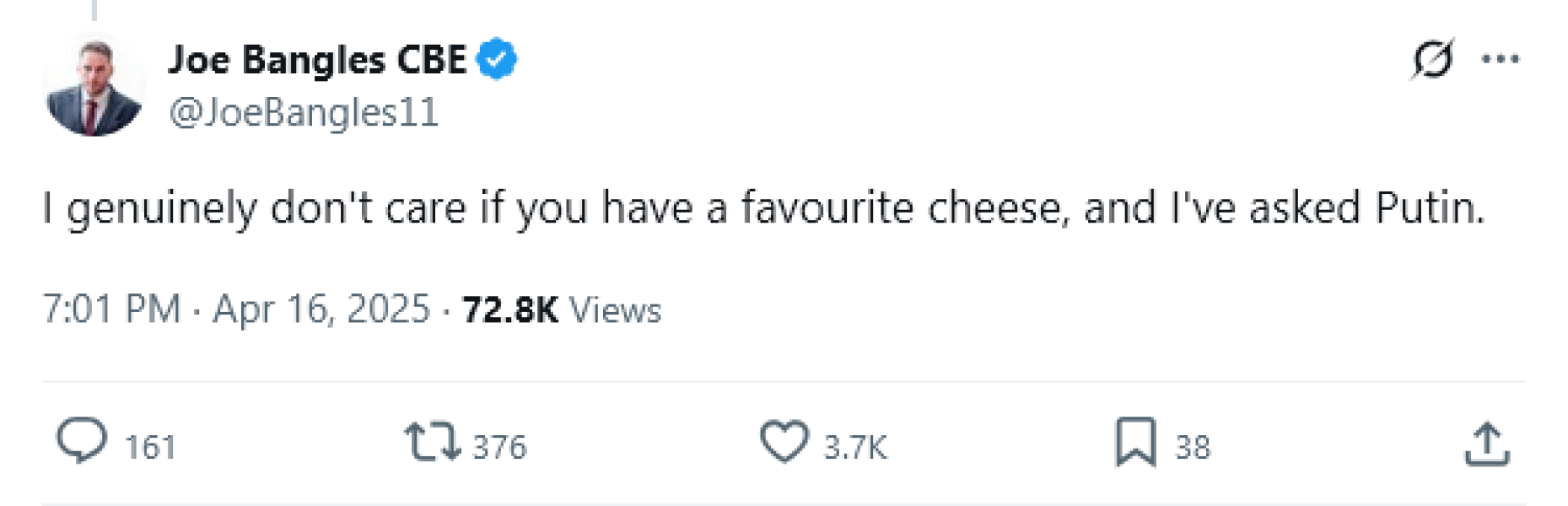The width and height of the screenshot is (1568, 506).
Task: Click the word Views beside 72.8K
Action: [615, 310]
